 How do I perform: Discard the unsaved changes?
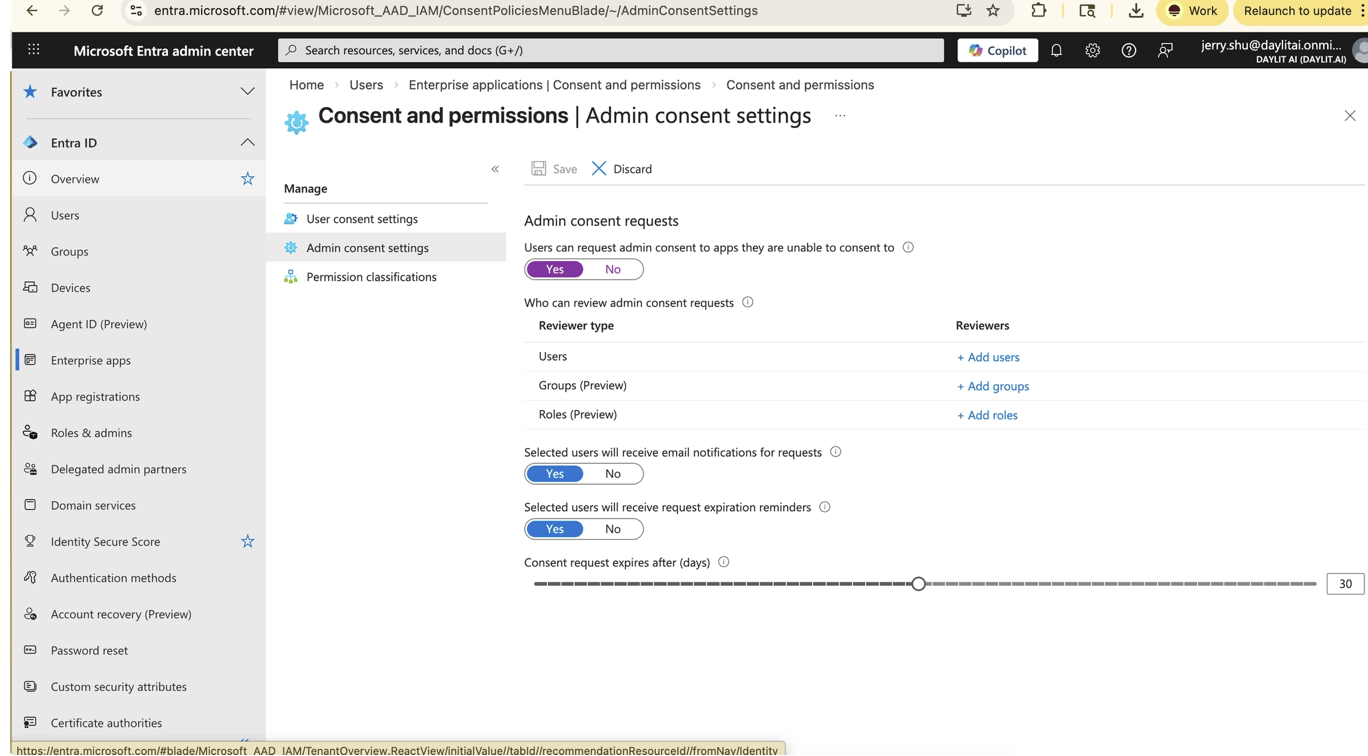click(x=621, y=169)
